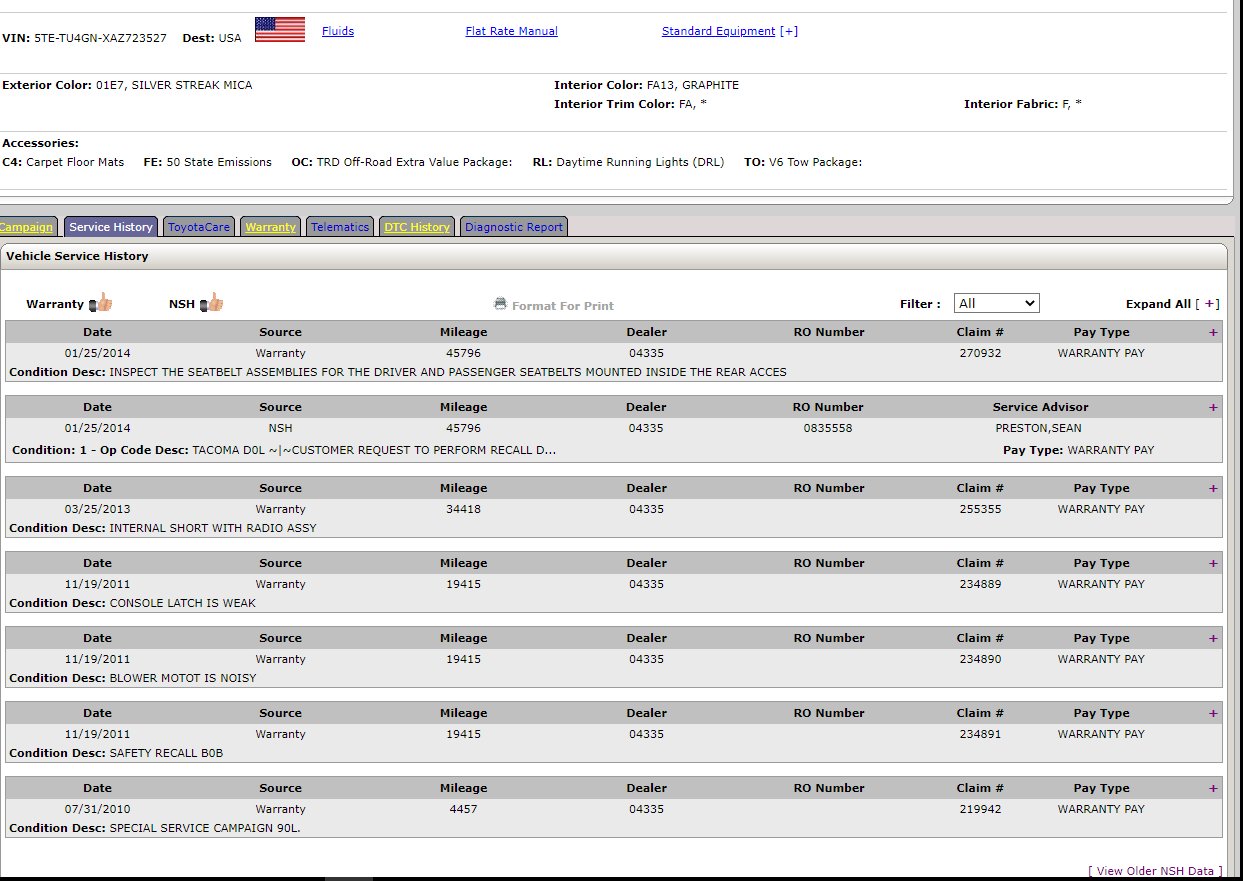Expand the claim 255355 radio short record

click(x=1213, y=488)
